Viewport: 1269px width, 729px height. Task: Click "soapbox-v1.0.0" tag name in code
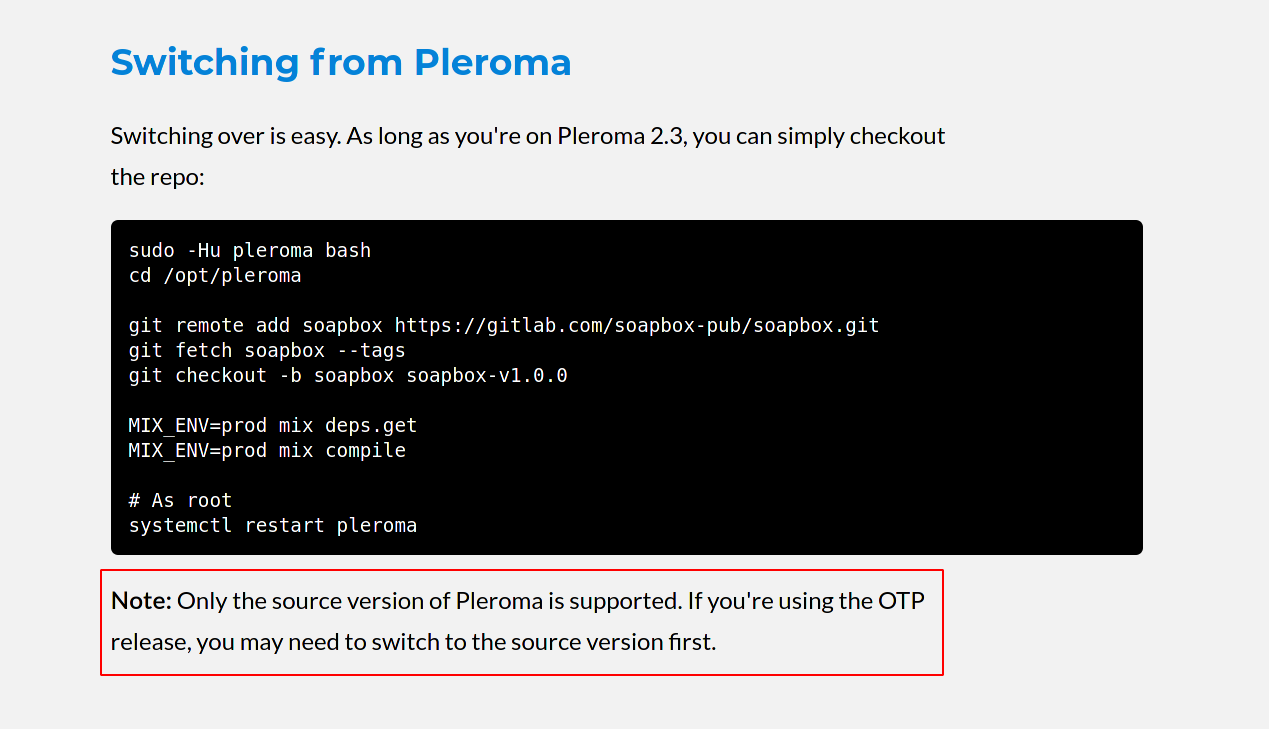(487, 375)
